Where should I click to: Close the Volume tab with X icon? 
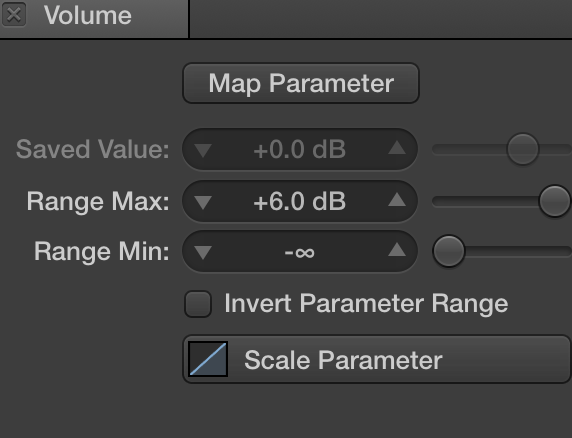pos(14,15)
